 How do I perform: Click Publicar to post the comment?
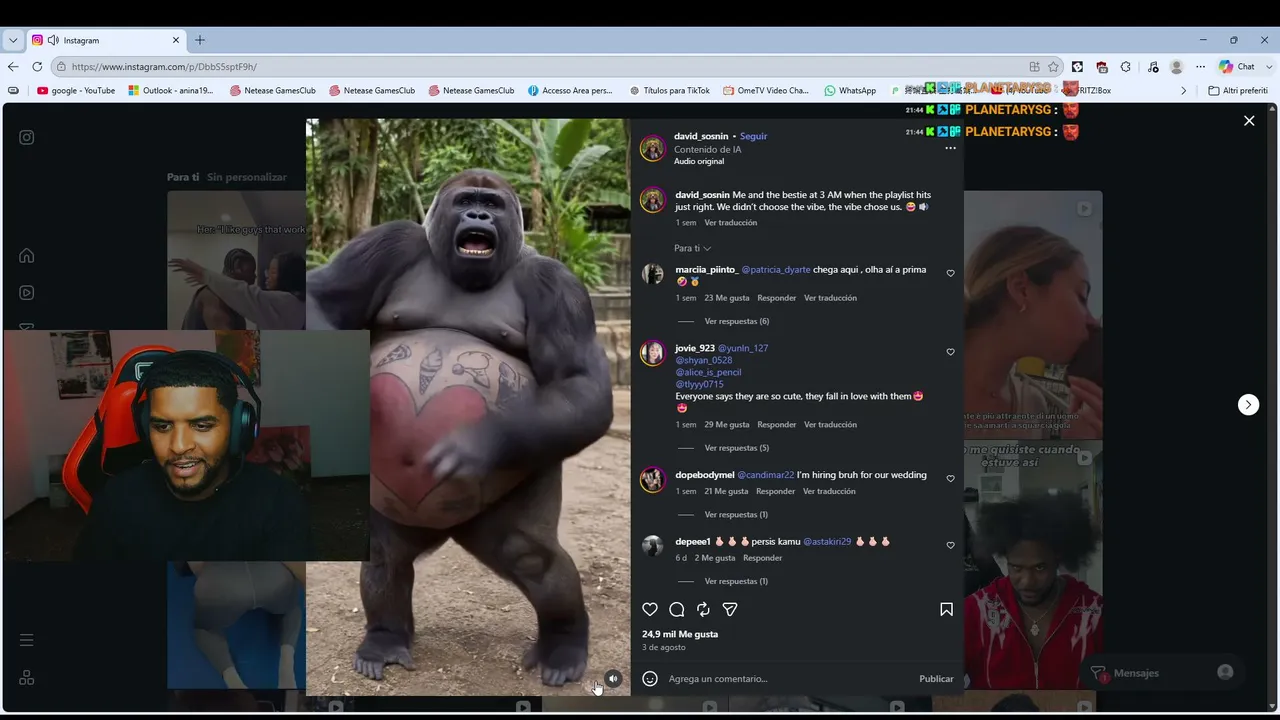pos(936,679)
